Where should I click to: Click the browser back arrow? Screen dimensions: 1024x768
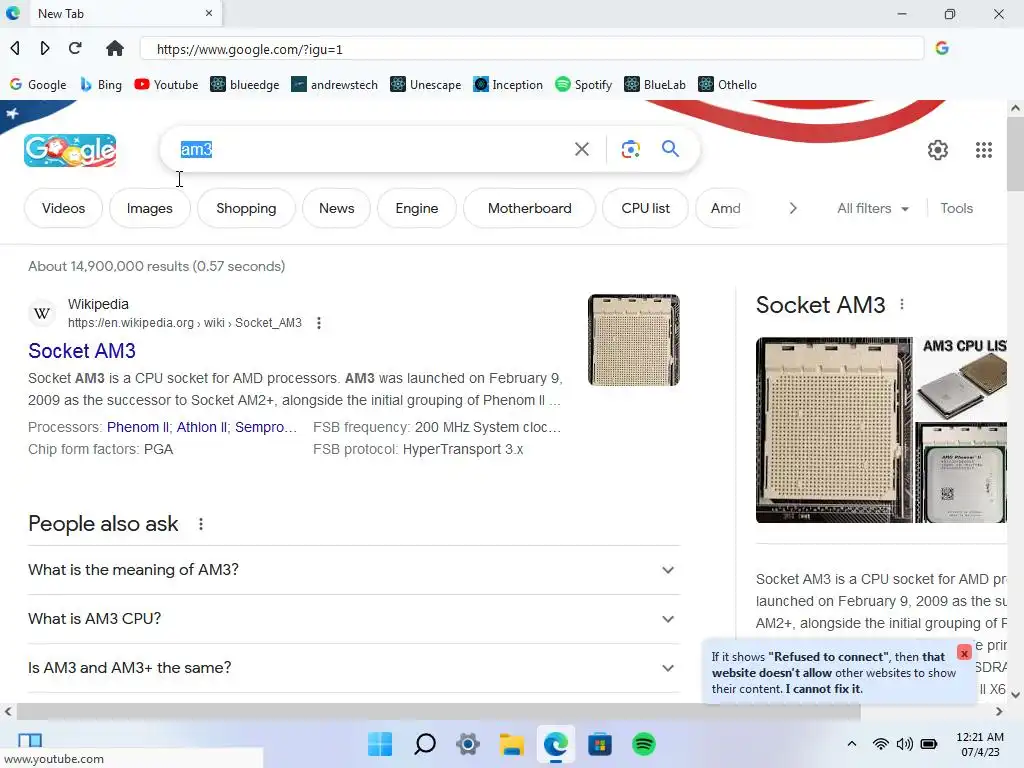pyautogui.click(x=15, y=48)
